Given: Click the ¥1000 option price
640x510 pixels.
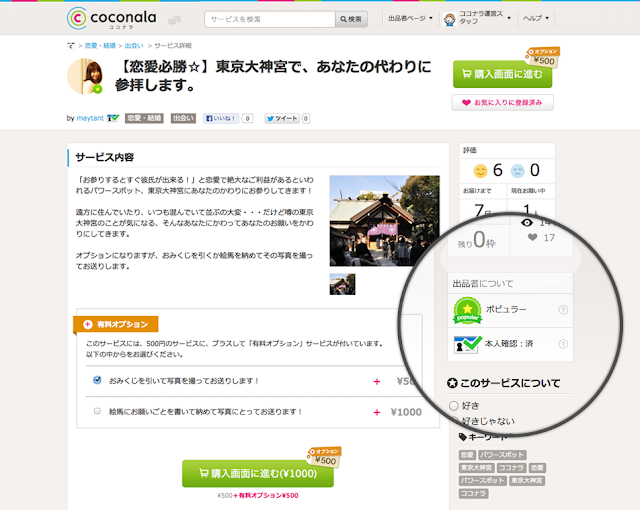Looking at the screenshot, I should pos(406,412).
